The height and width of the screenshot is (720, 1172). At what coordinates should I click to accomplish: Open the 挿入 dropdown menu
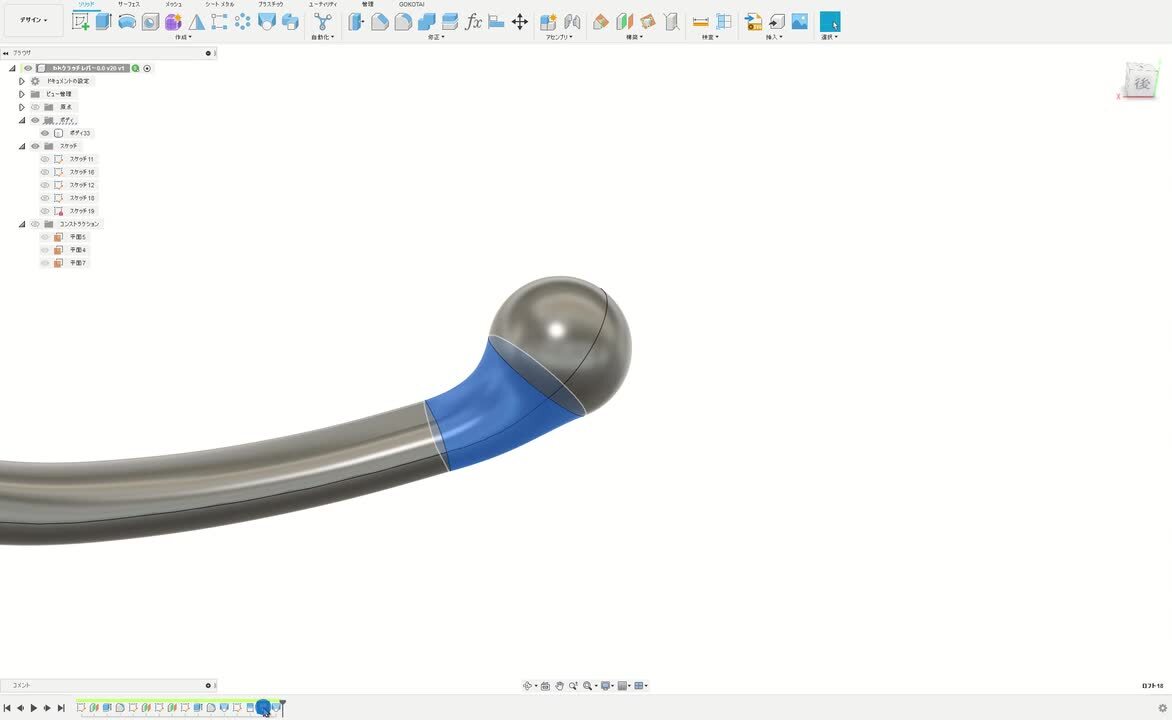pos(774,37)
